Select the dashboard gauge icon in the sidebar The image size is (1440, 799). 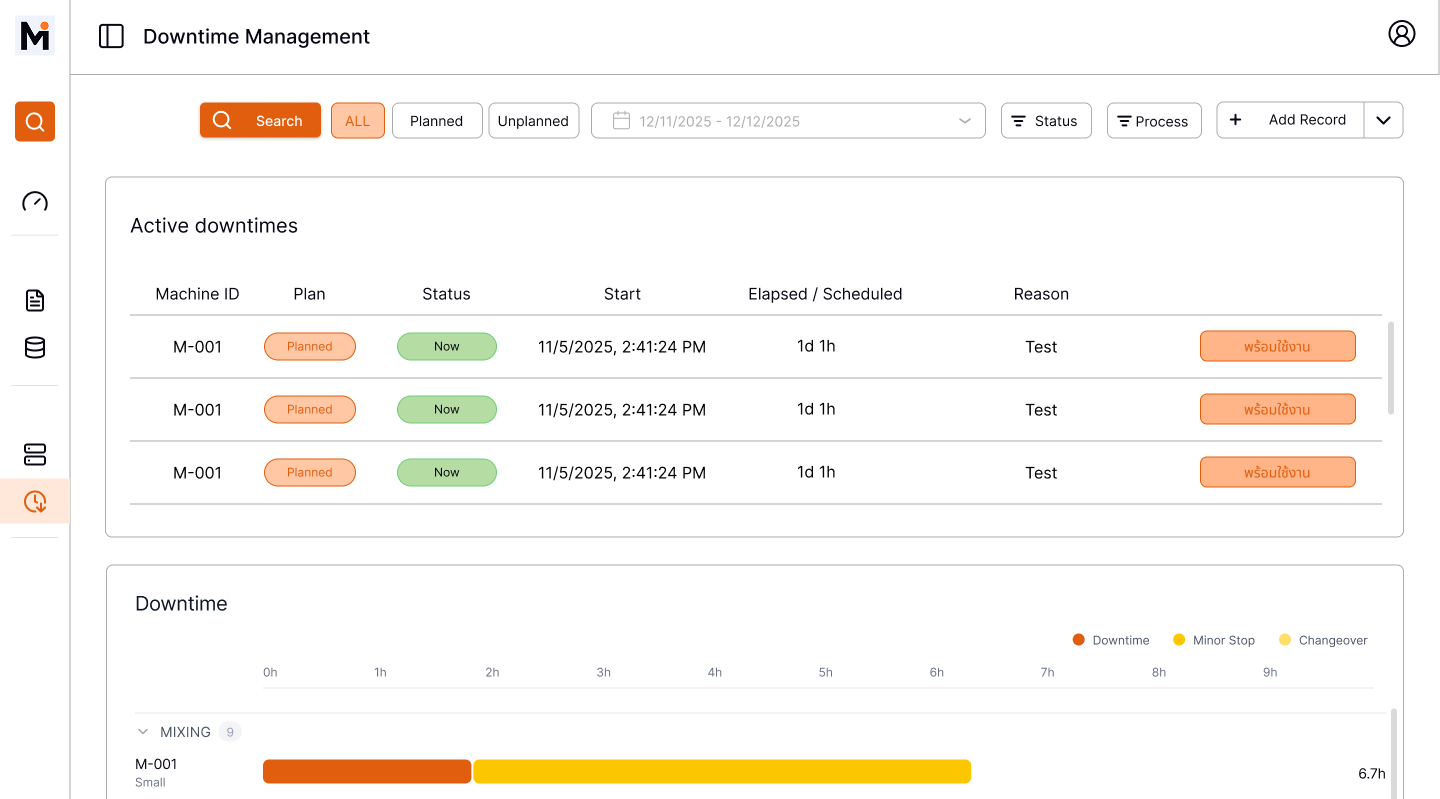coord(34,202)
